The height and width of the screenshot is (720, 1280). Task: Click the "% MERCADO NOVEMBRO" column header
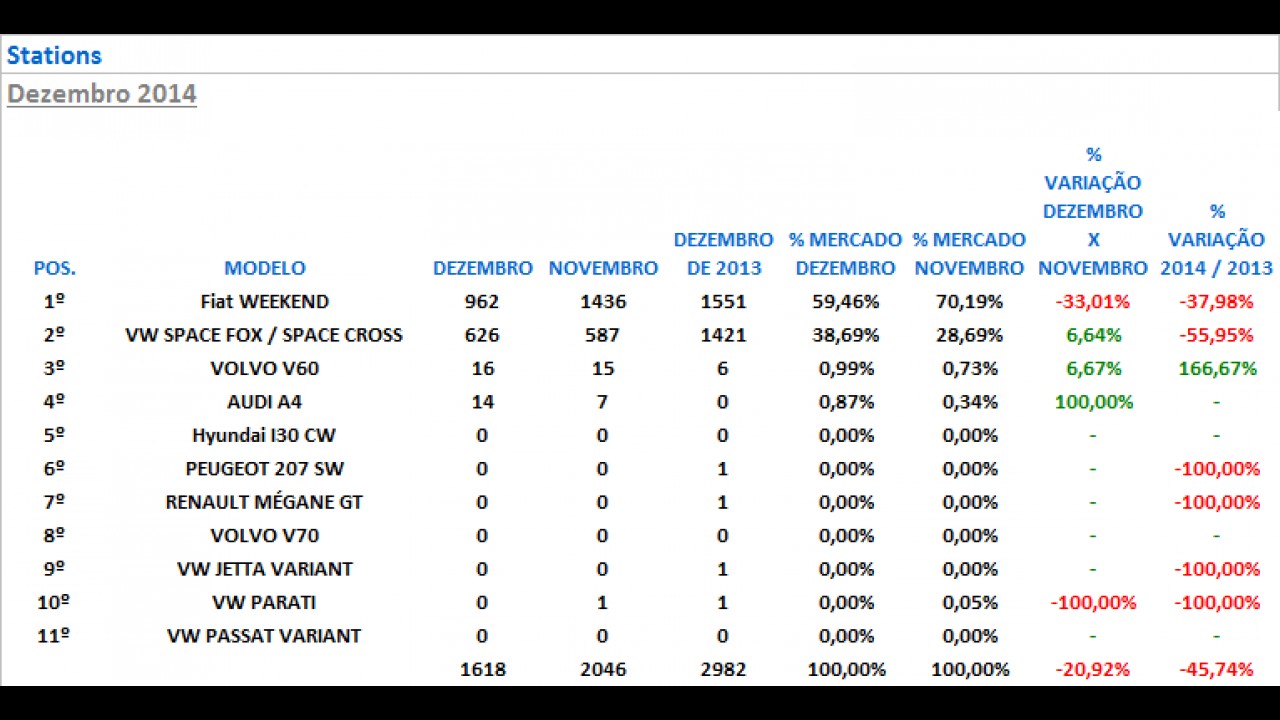click(x=968, y=254)
